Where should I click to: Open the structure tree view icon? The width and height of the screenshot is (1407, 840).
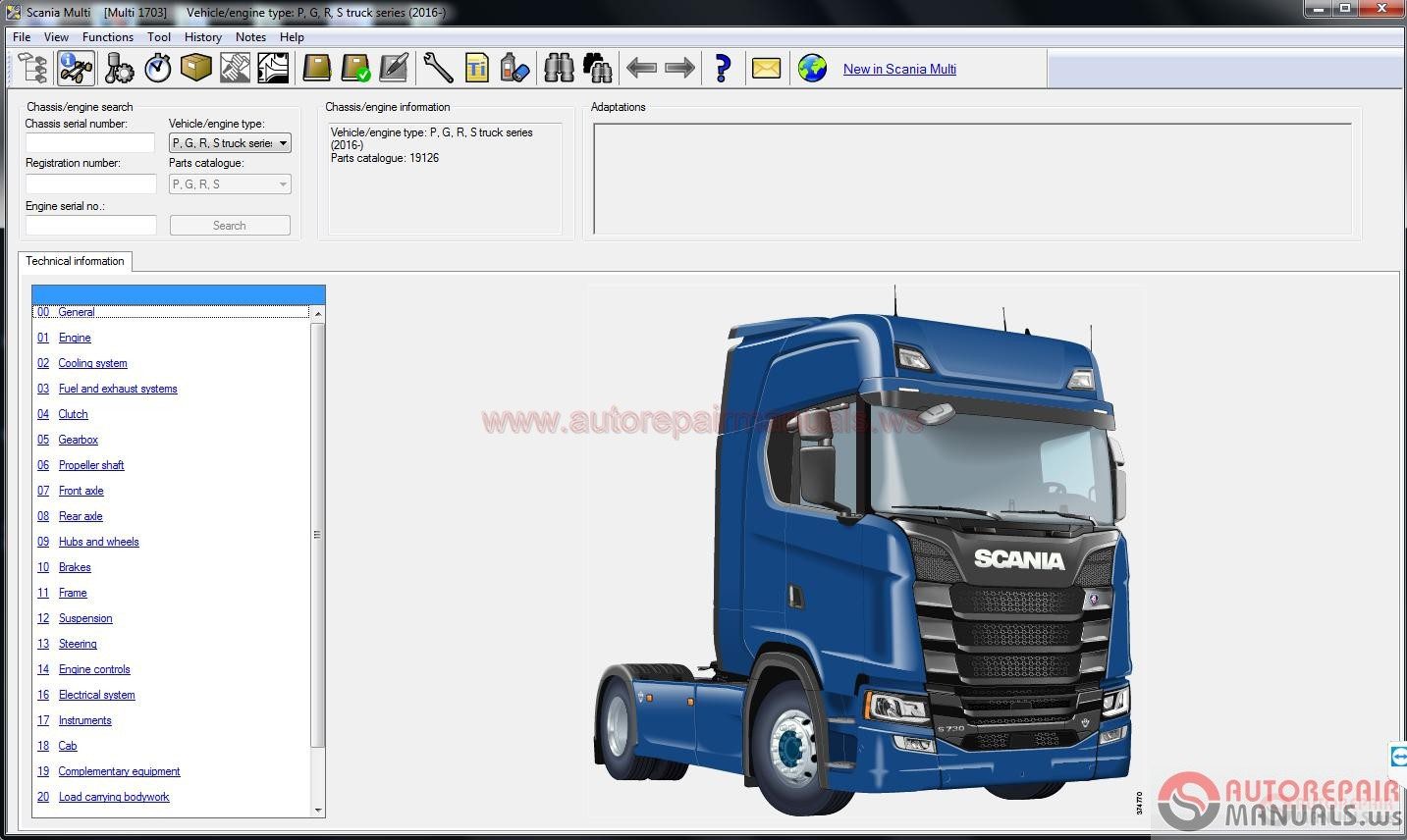click(x=32, y=69)
